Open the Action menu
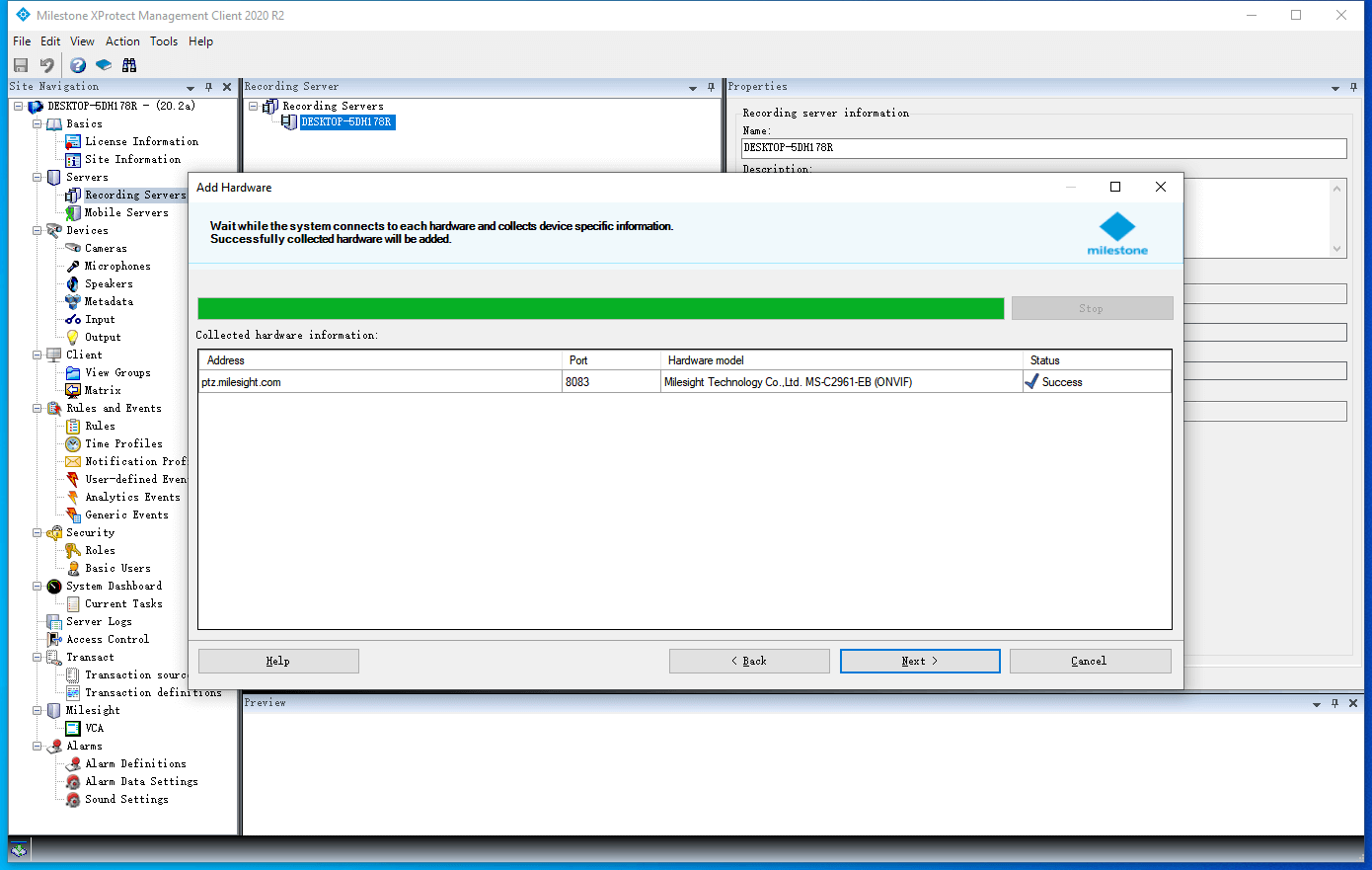 (122, 41)
